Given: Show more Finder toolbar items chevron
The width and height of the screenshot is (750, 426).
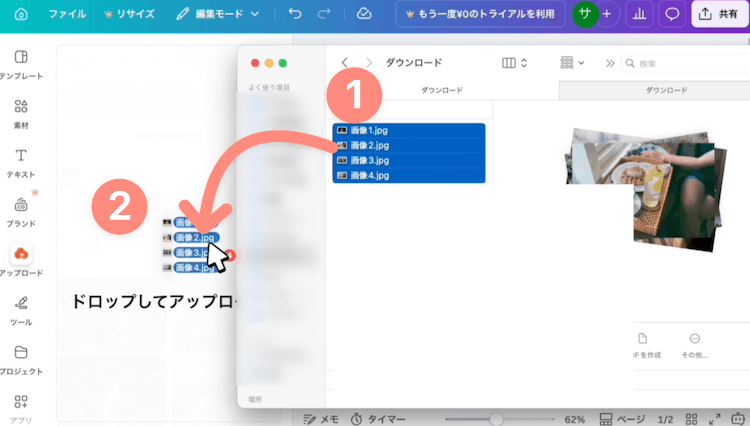Looking at the screenshot, I should click(x=610, y=63).
